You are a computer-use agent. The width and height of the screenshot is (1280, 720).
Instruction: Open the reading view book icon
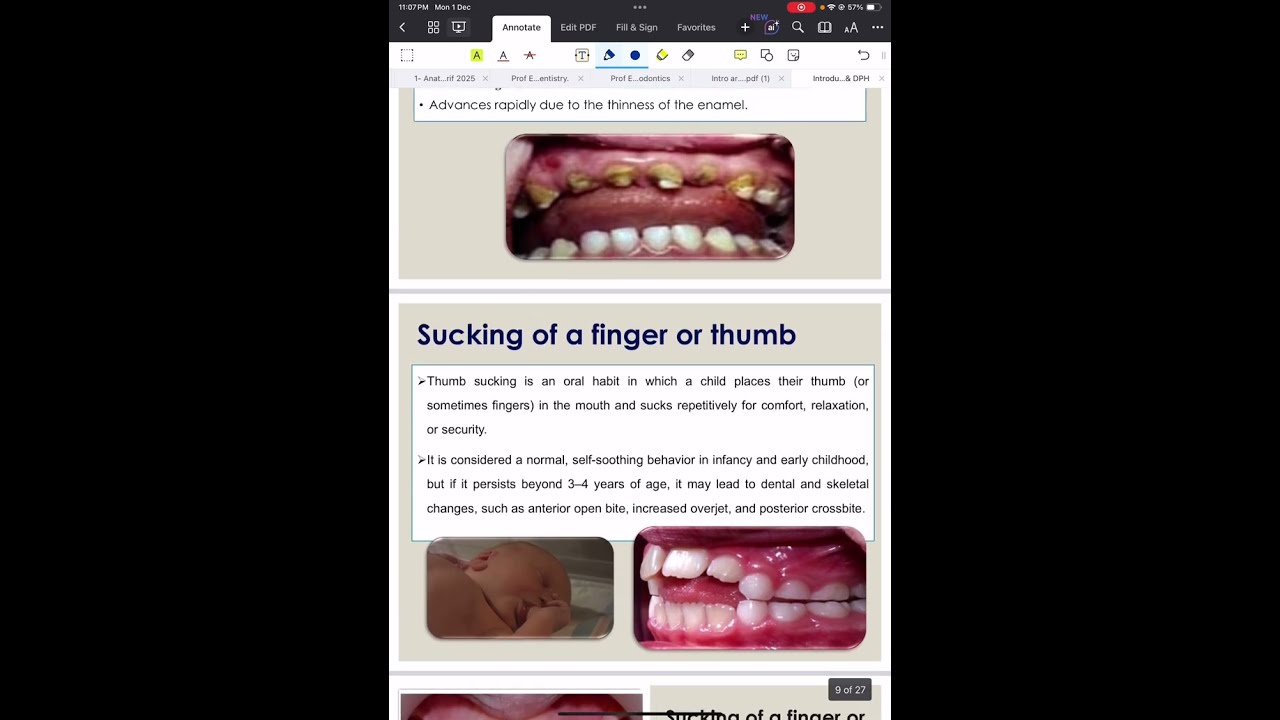[x=825, y=28]
